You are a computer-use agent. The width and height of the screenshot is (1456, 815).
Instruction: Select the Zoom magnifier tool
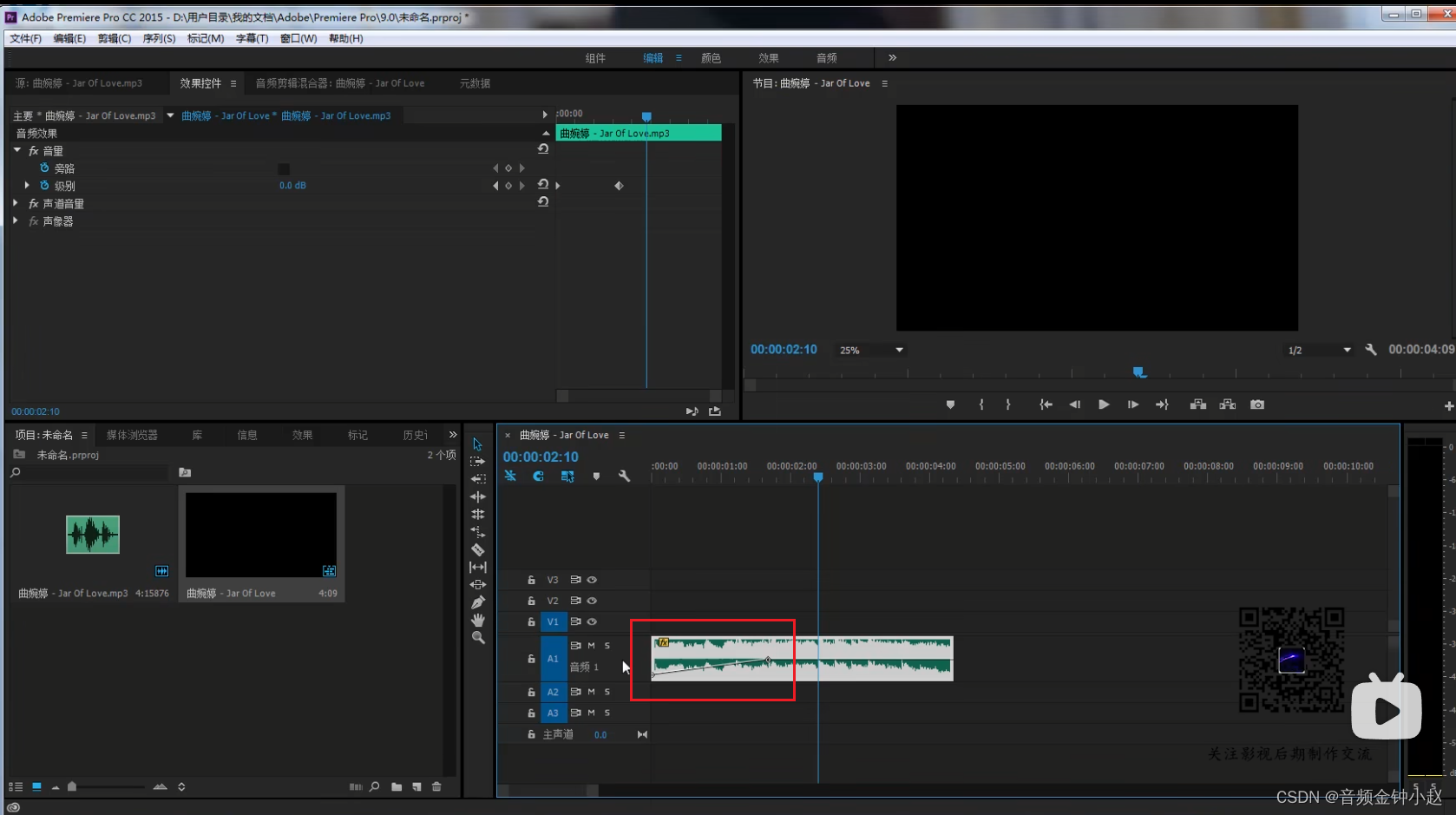[477, 638]
